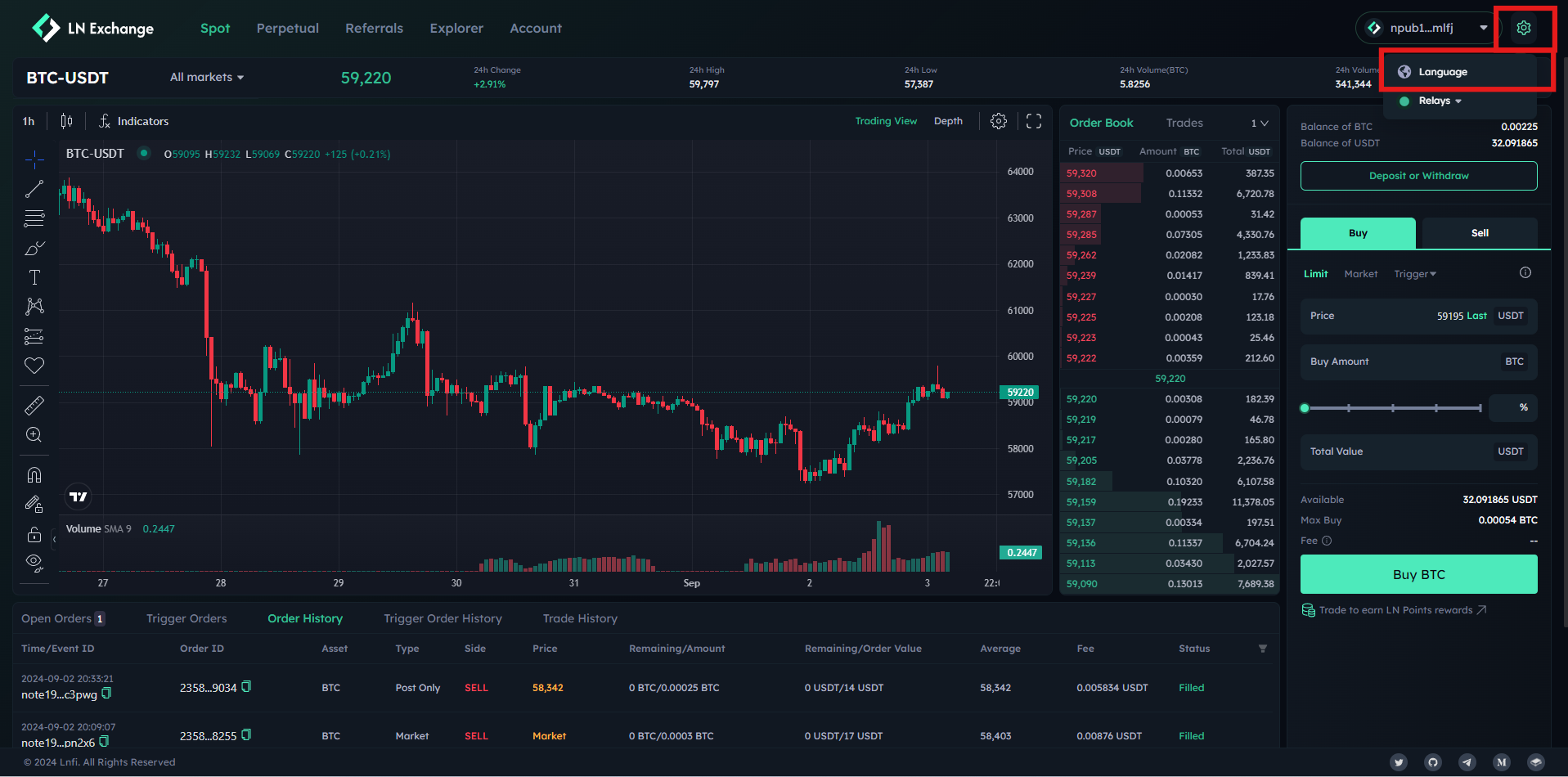
Task: Toggle the lock all drawings icon
Action: [x=34, y=534]
